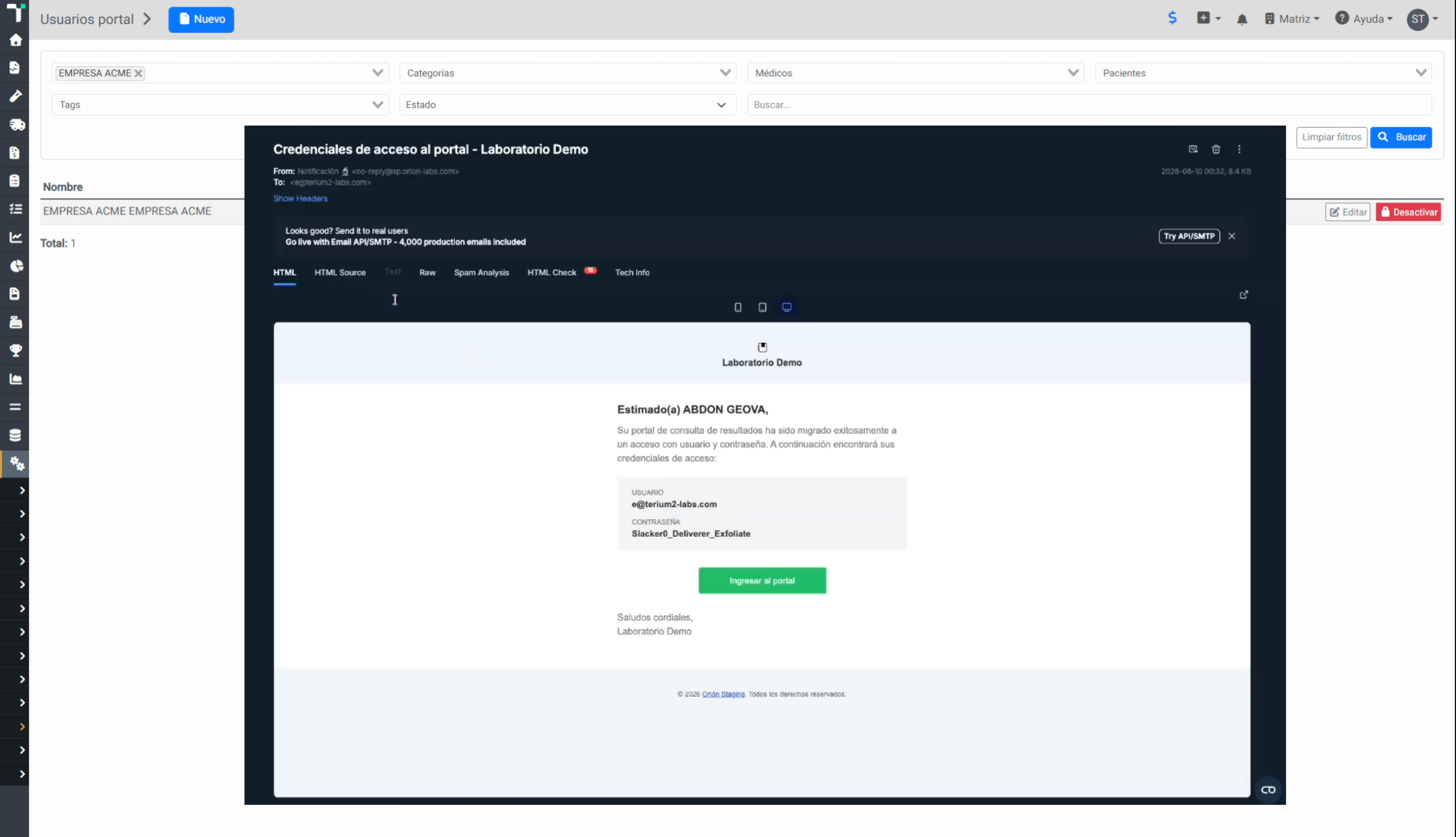Open the Pacientes dropdown
The width and height of the screenshot is (1456, 837).
[x=1263, y=73]
